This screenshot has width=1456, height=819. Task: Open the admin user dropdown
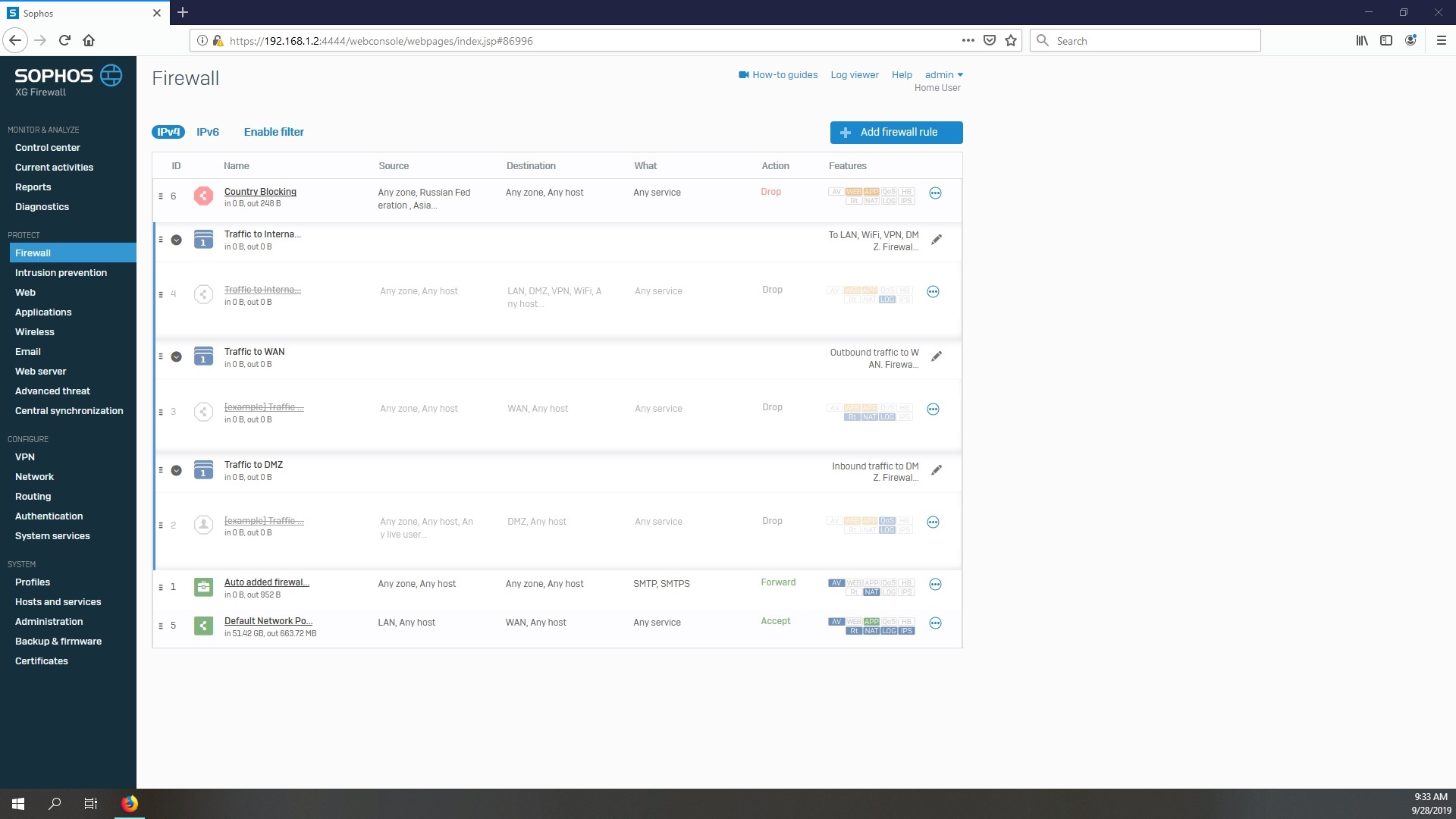(x=943, y=75)
